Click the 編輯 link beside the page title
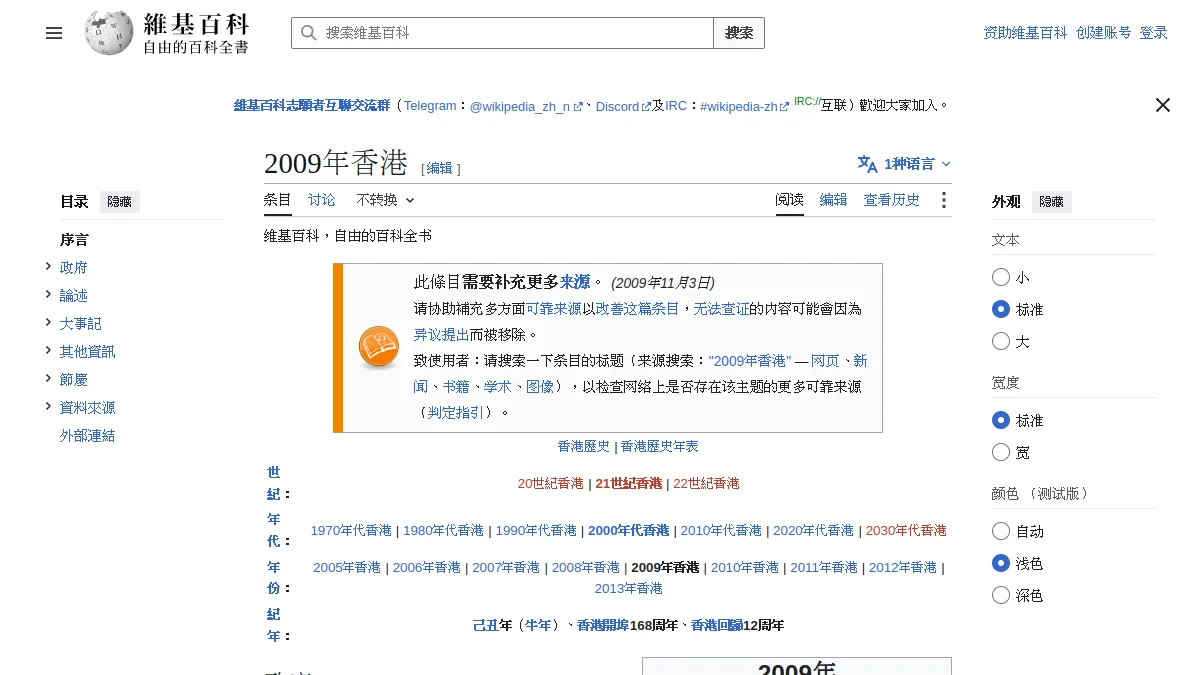This screenshot has width=1200, height=675. pos(440,169)
